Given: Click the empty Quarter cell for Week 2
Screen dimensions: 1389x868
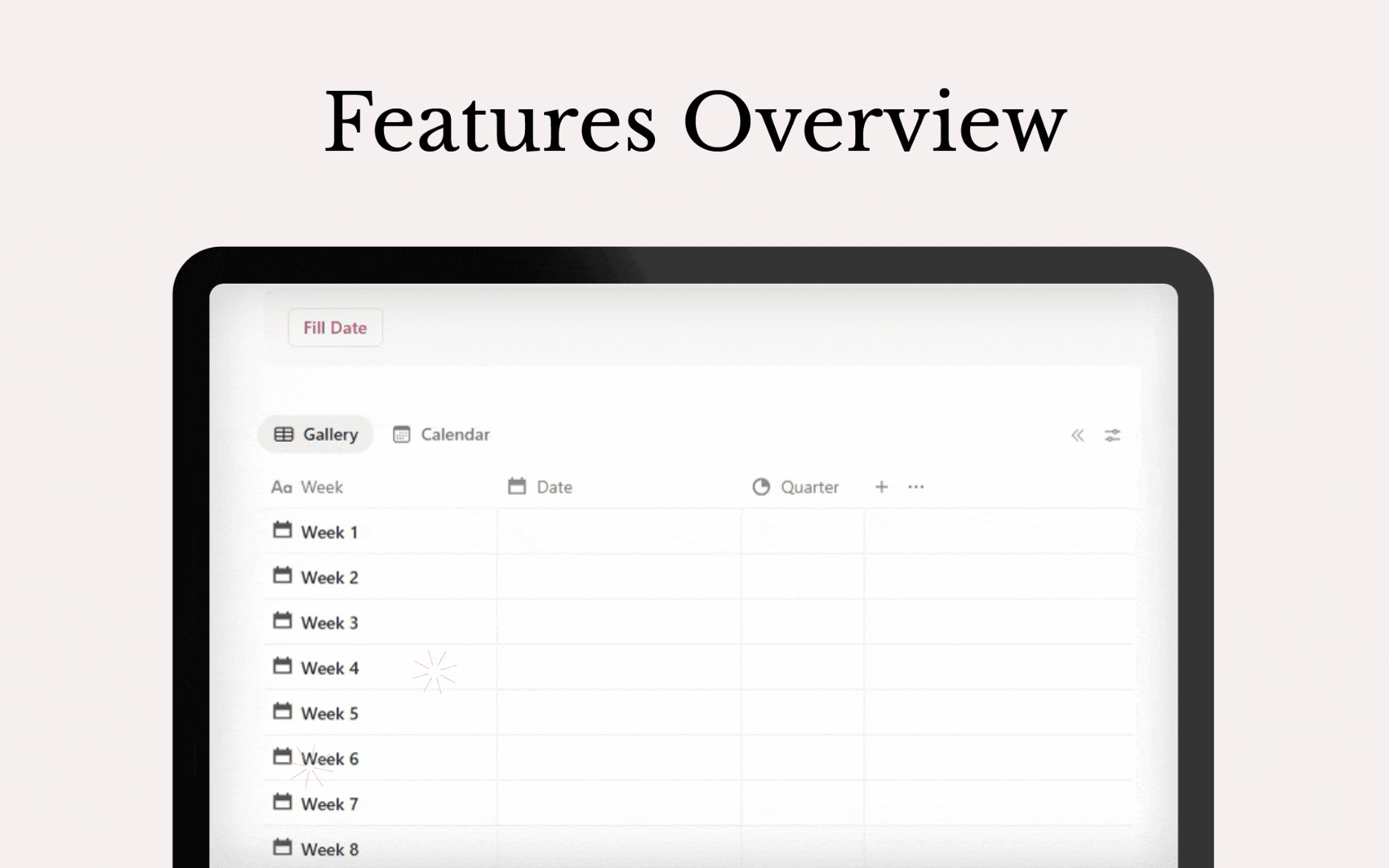Looking at the screenshot, I should (x=802, y=577).
